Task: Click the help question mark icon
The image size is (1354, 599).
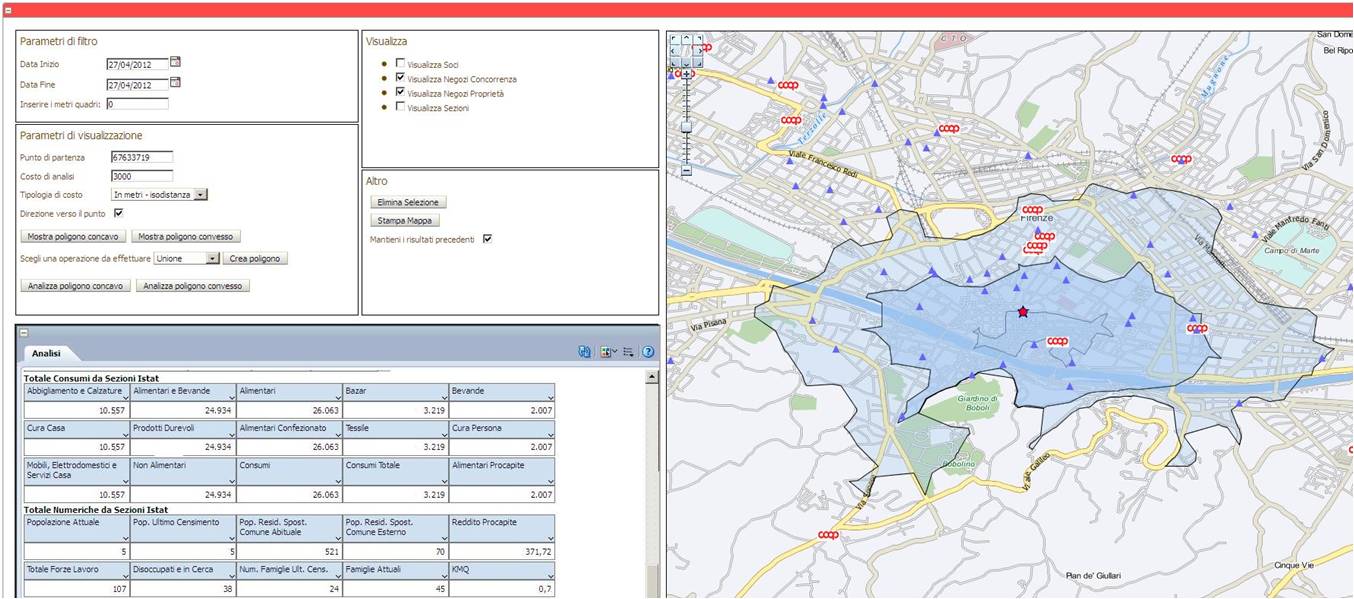Action: (648, 352)
